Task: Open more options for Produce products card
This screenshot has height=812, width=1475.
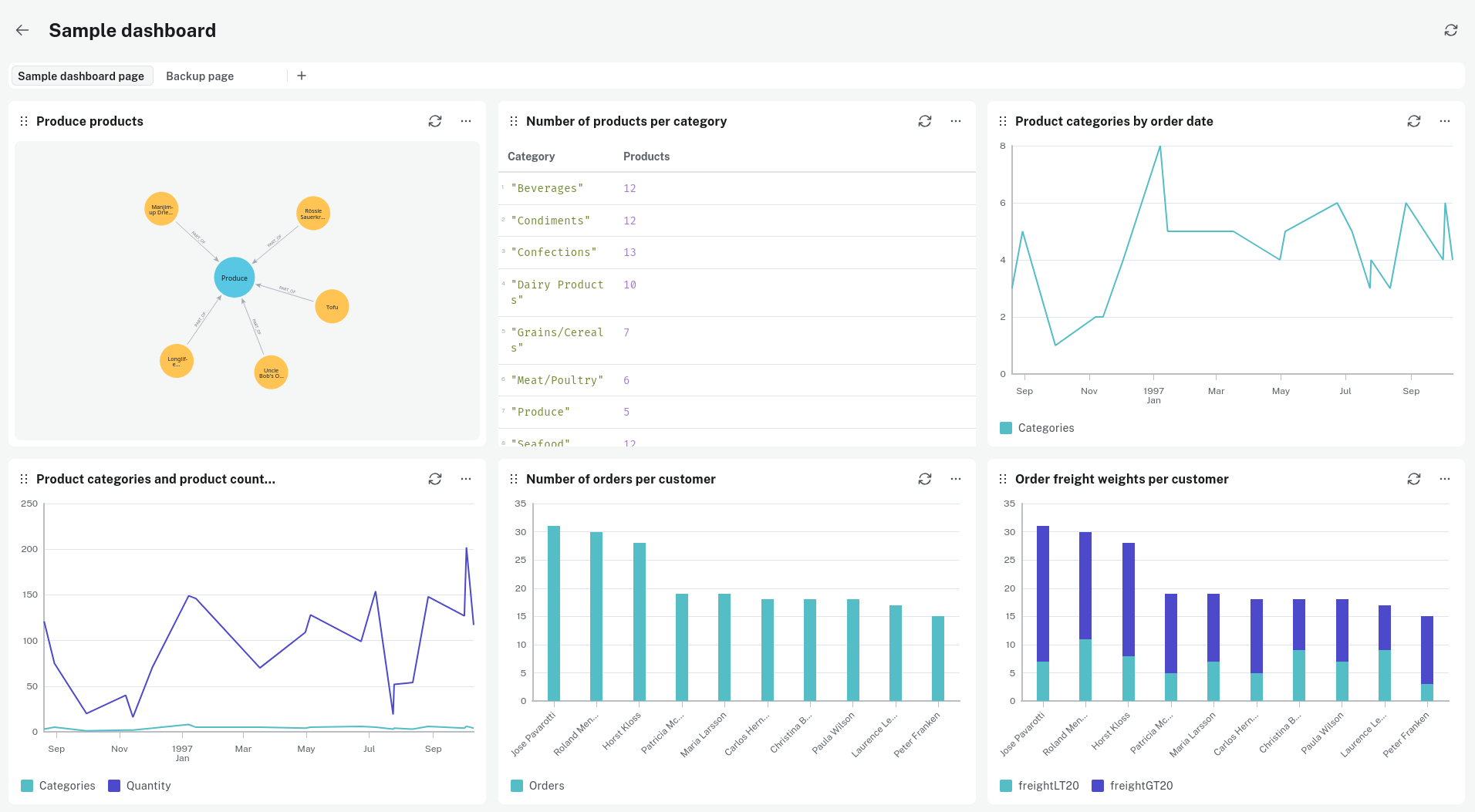Action: coord(466,121)
